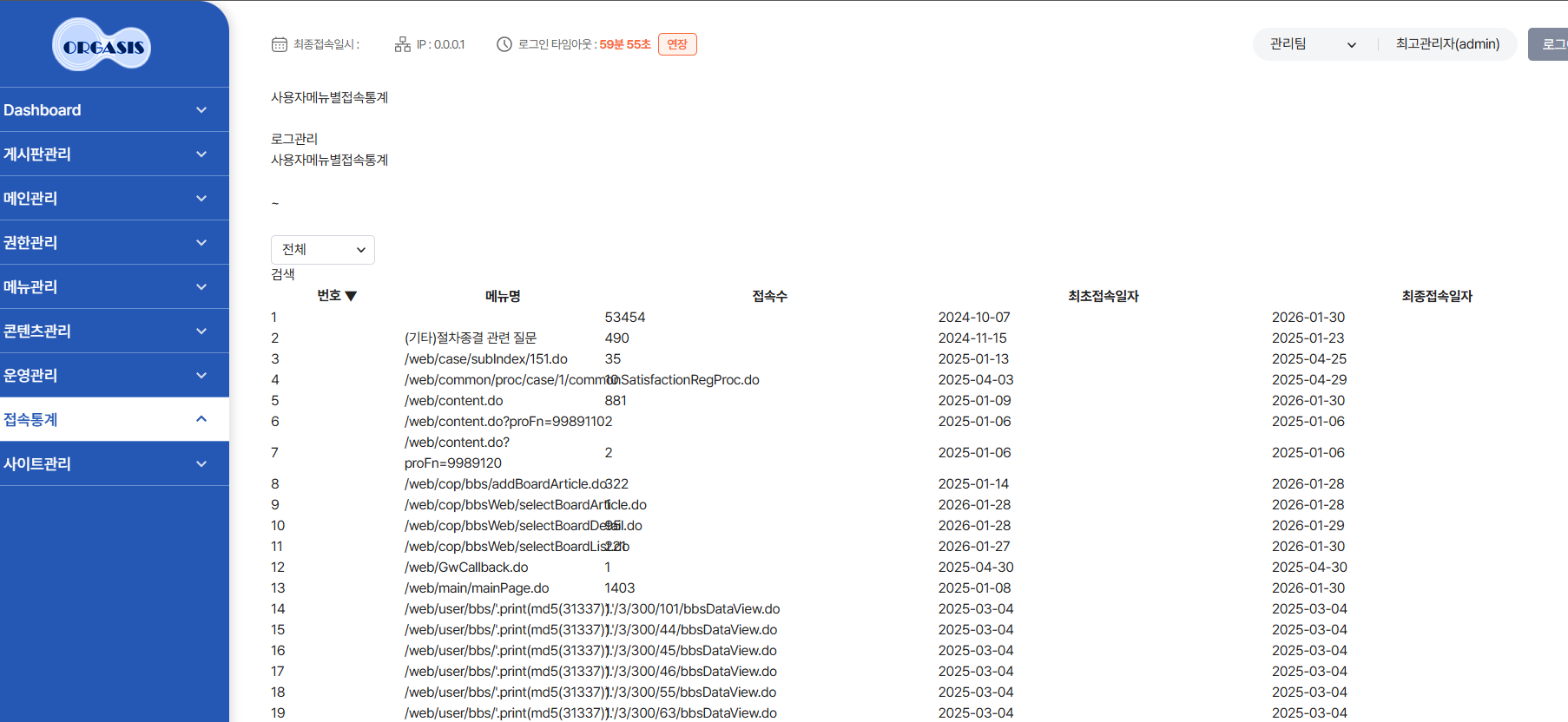Click the calendar icon beside last access time

279,44
